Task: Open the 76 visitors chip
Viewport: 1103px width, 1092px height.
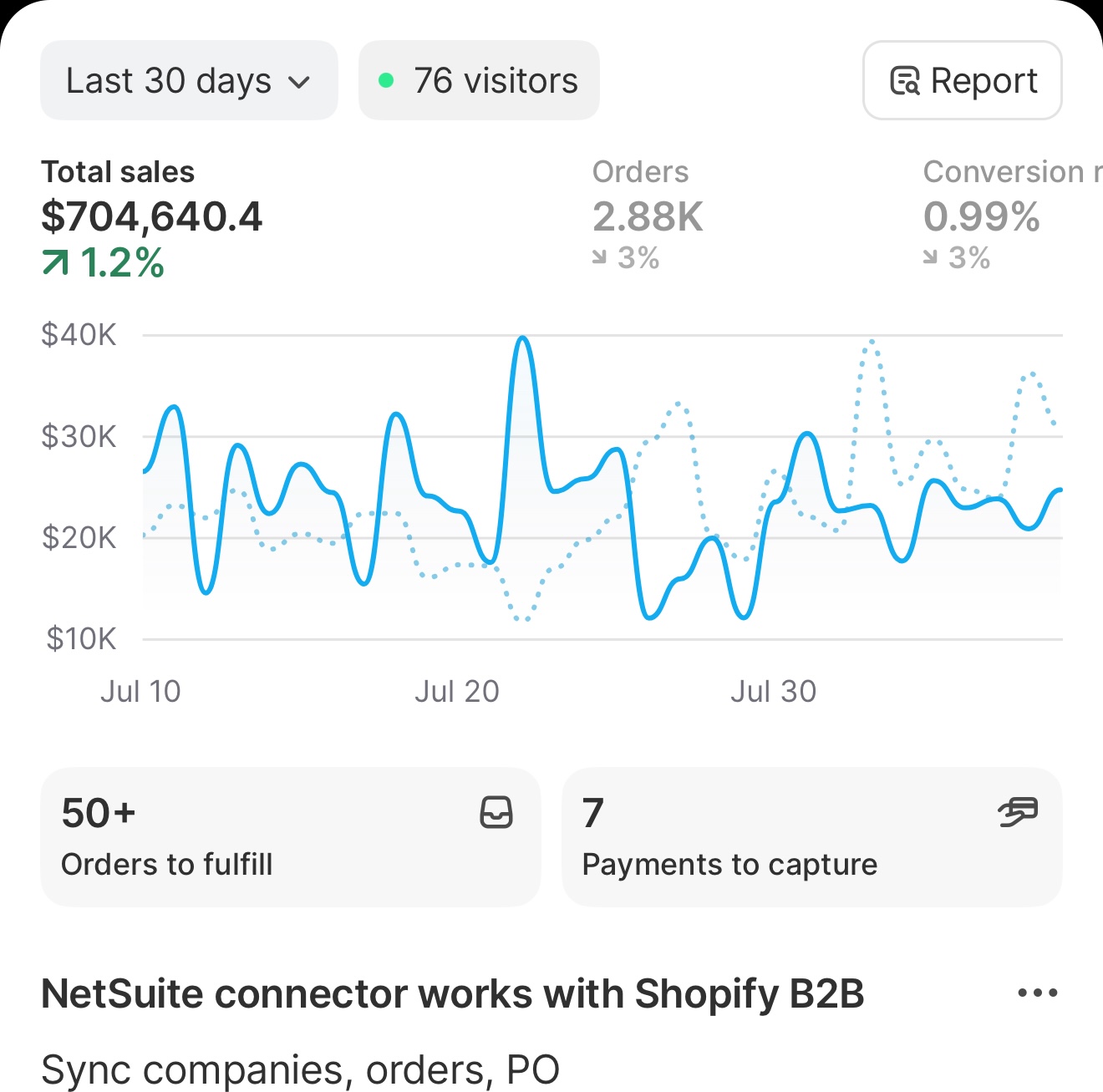Action: tap(479, 80)
